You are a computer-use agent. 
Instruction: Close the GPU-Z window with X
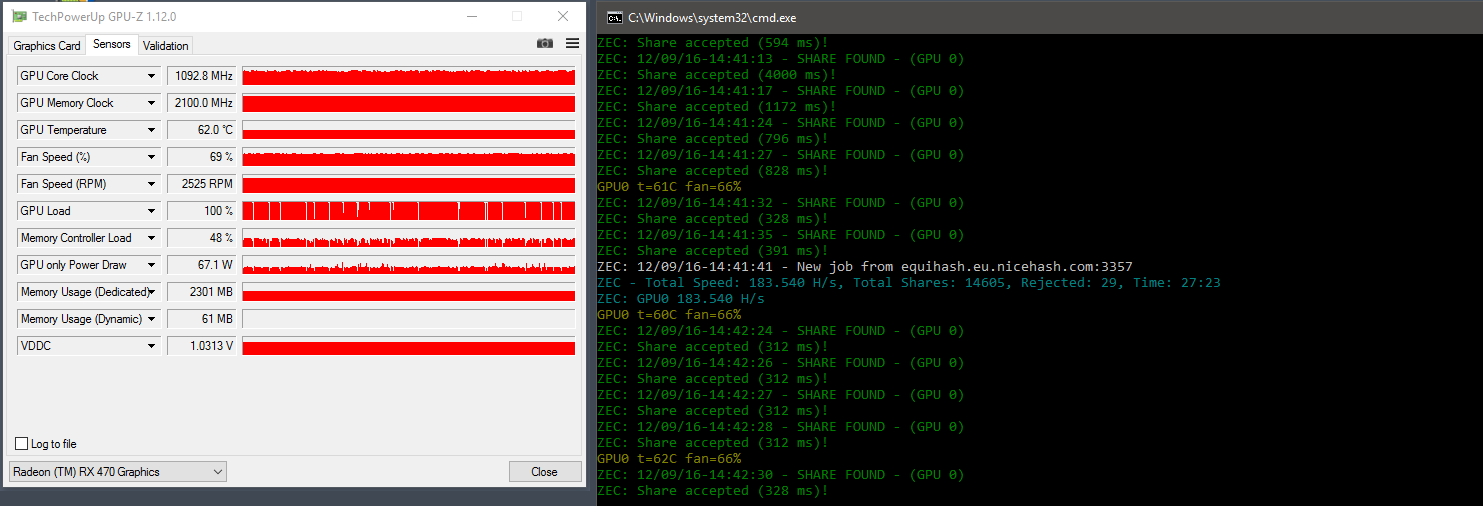tap(563, 17)
